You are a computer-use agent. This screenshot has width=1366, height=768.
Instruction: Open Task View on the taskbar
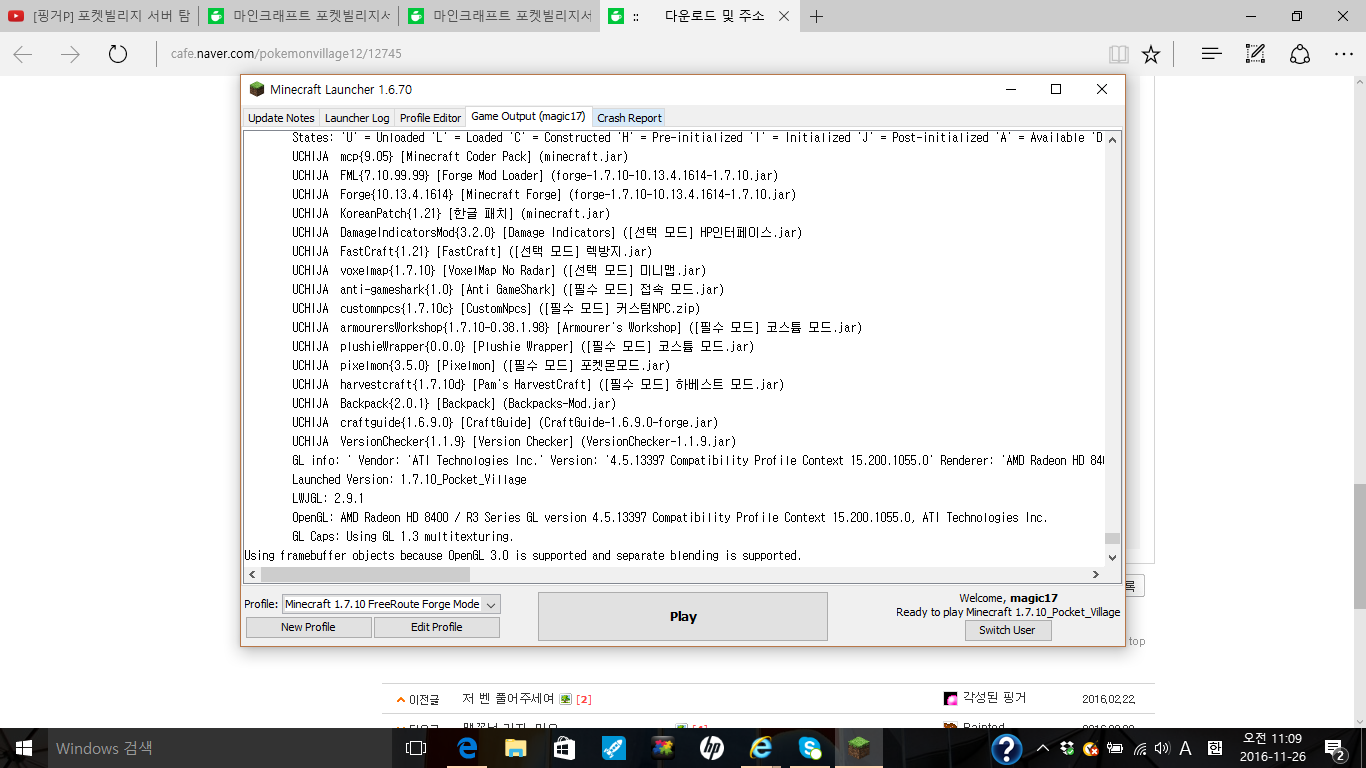[416, 748]
